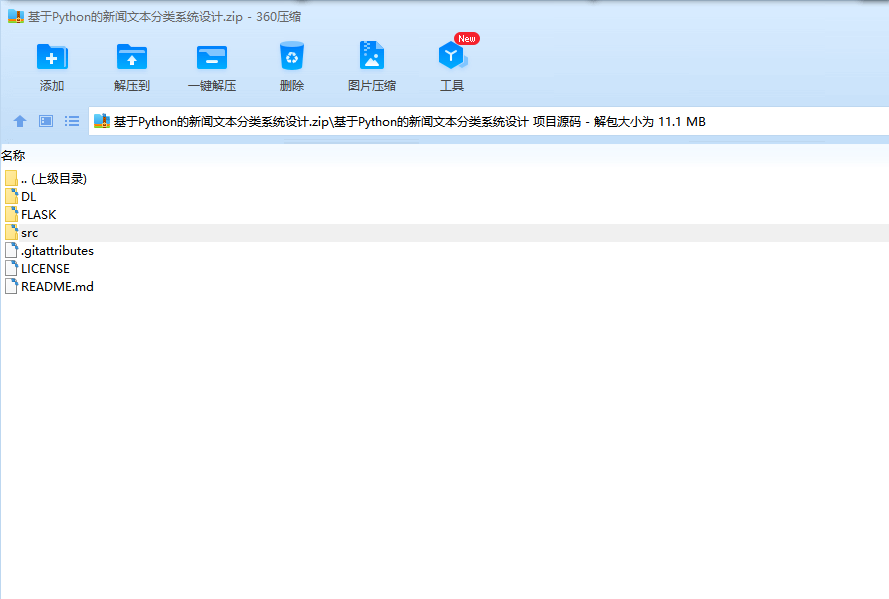
Task: Click the 添加 (Add) toolbar icon
Action: 52,57
